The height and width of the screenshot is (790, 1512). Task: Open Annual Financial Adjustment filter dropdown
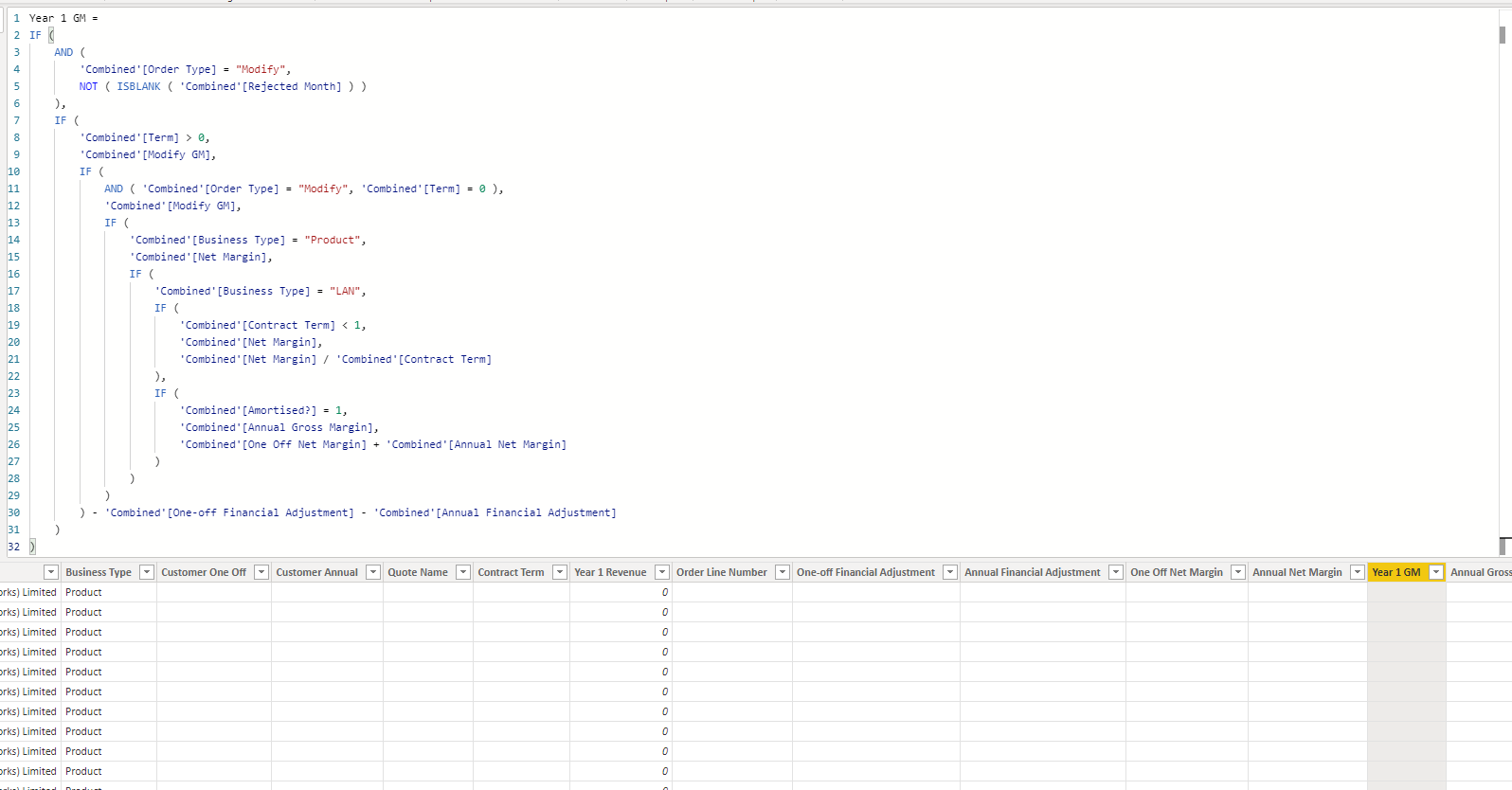1116,572
